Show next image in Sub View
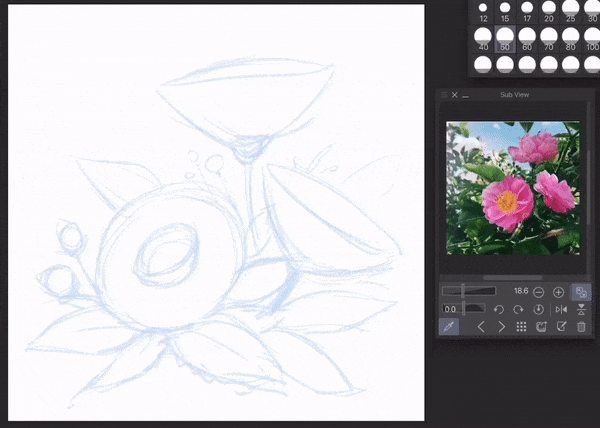The image size is (600, 428). (x=501, y=327)
